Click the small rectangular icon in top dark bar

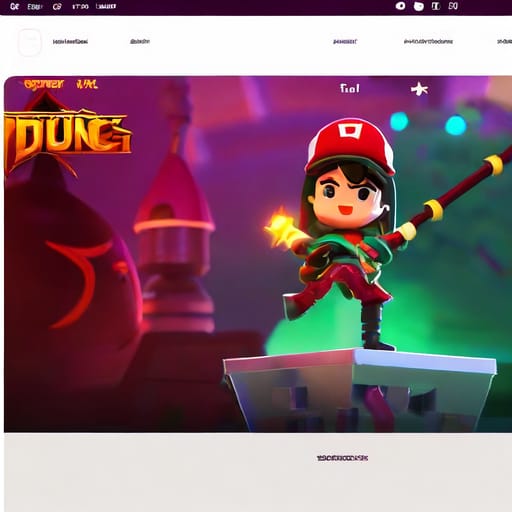click(x=436, y=6)
